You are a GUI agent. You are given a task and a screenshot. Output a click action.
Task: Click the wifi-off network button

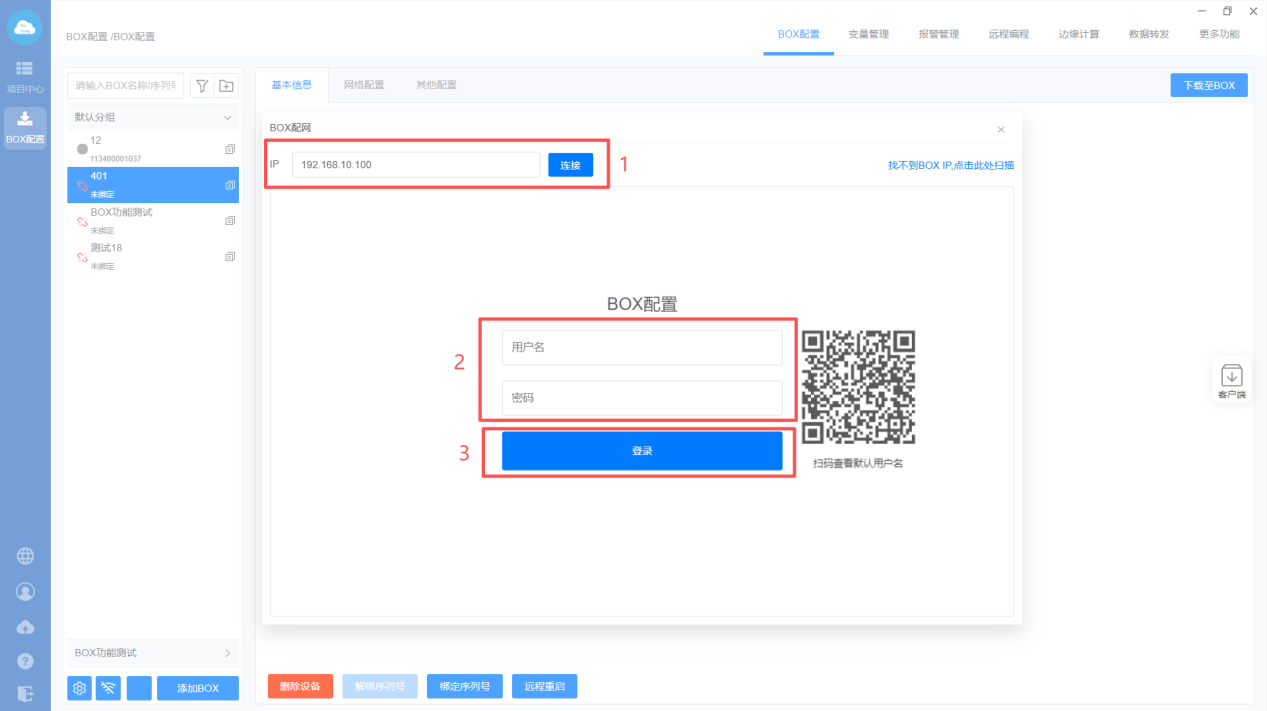(109, 688)
